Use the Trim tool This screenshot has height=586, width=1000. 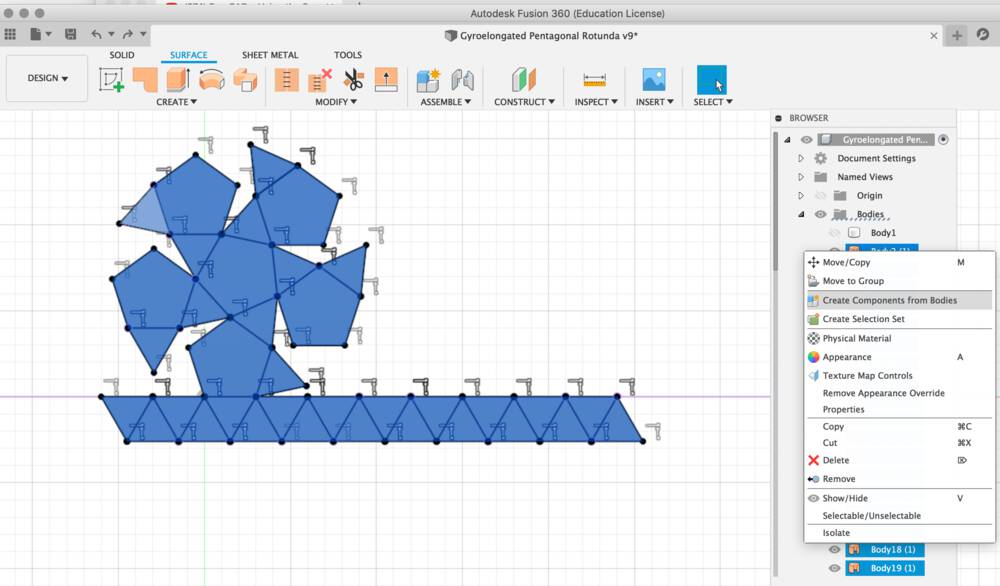tap(355, 79)
